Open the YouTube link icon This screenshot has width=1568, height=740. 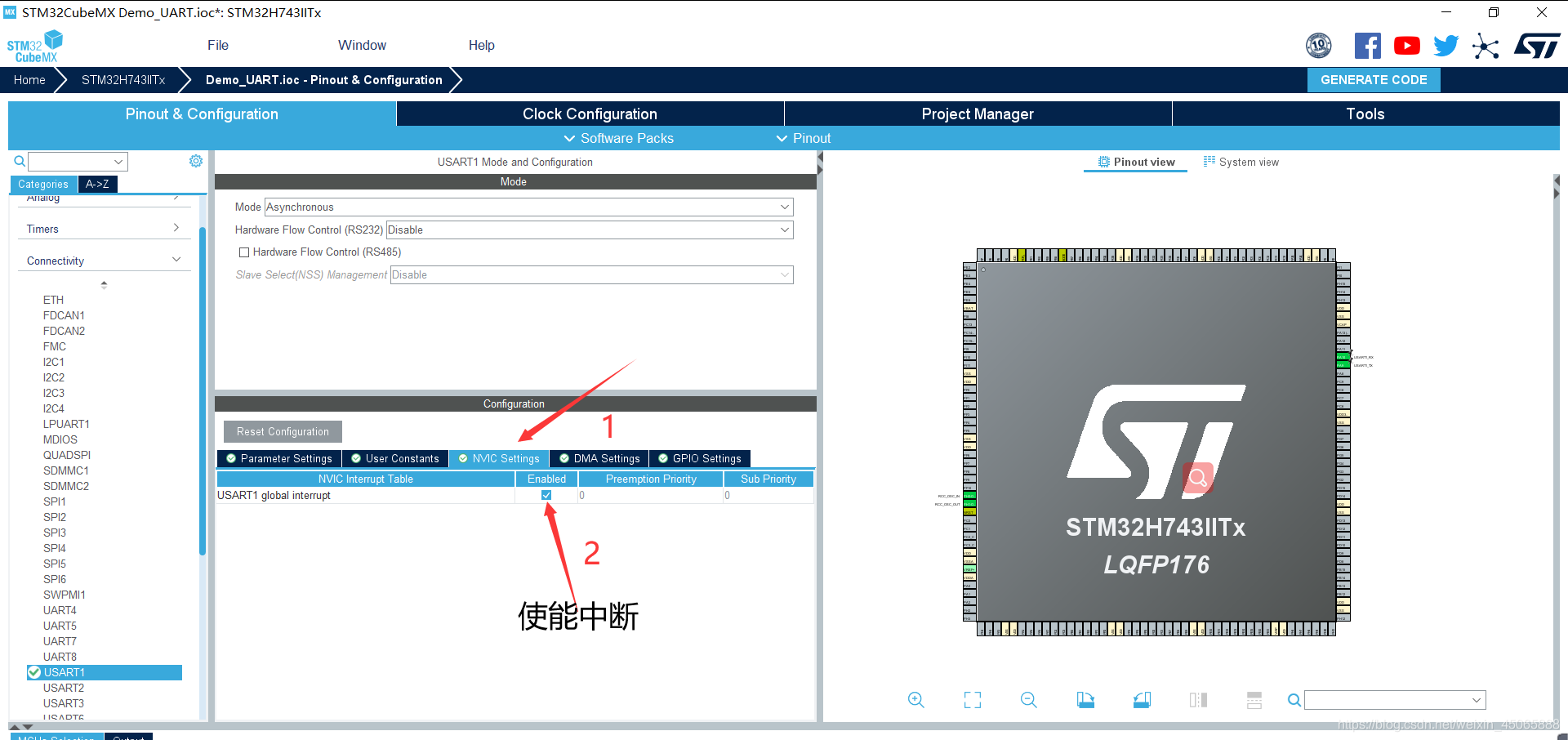(x=1406, y=46)
